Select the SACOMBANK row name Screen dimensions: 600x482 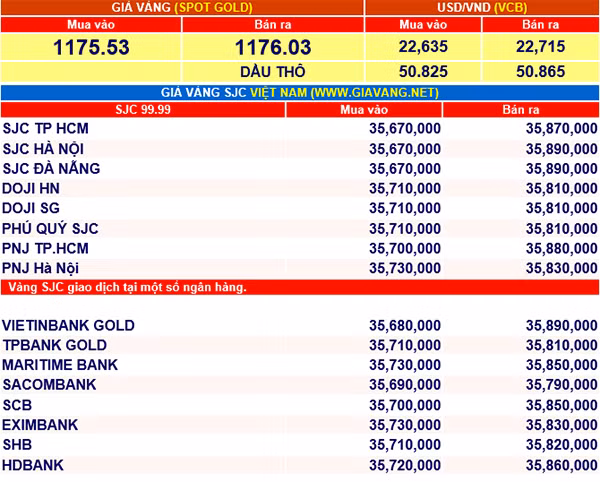(x=49, y=384)
